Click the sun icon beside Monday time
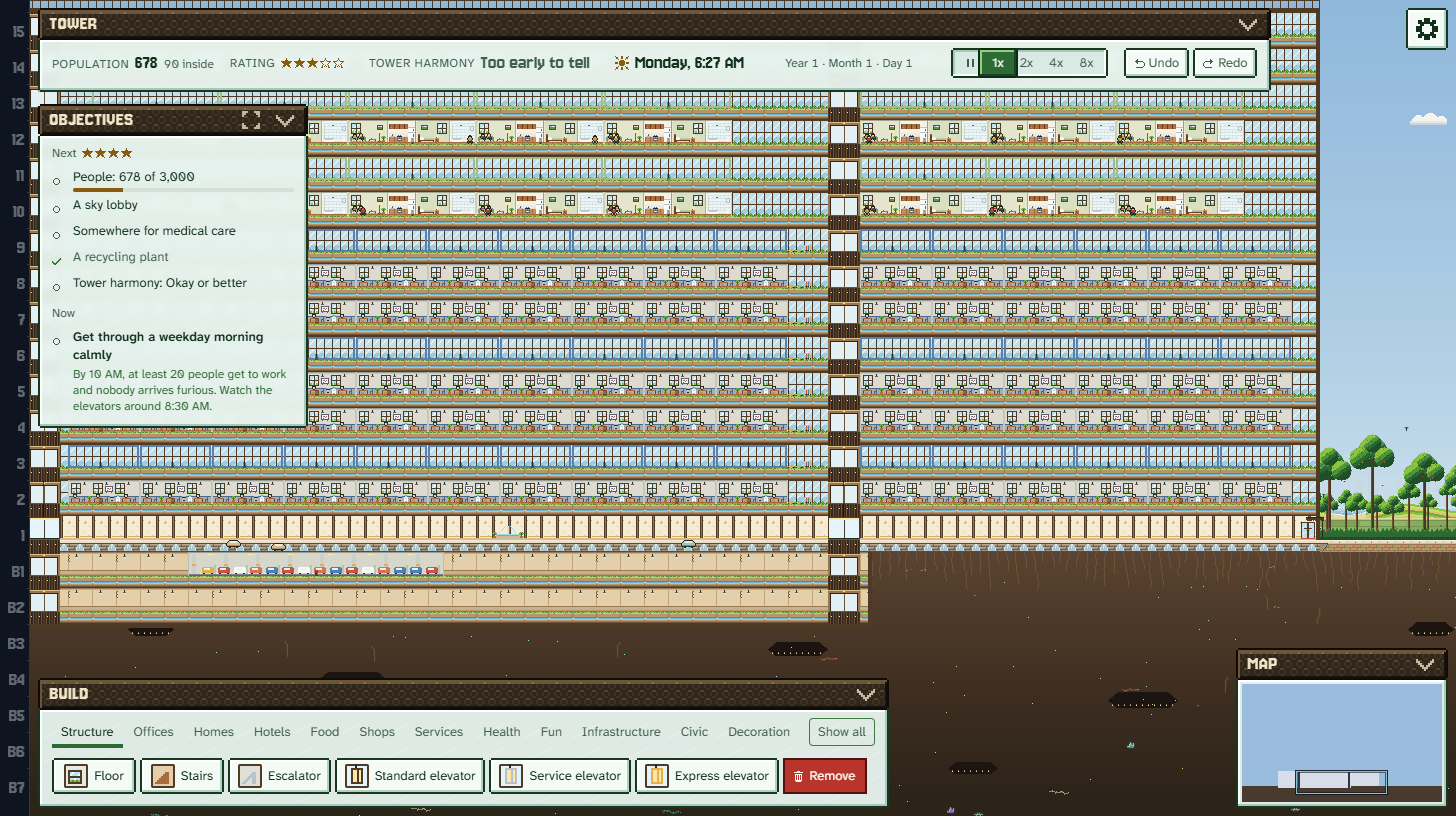The height and width of the screenshot is (816, 1456). (x=622, y=63)
